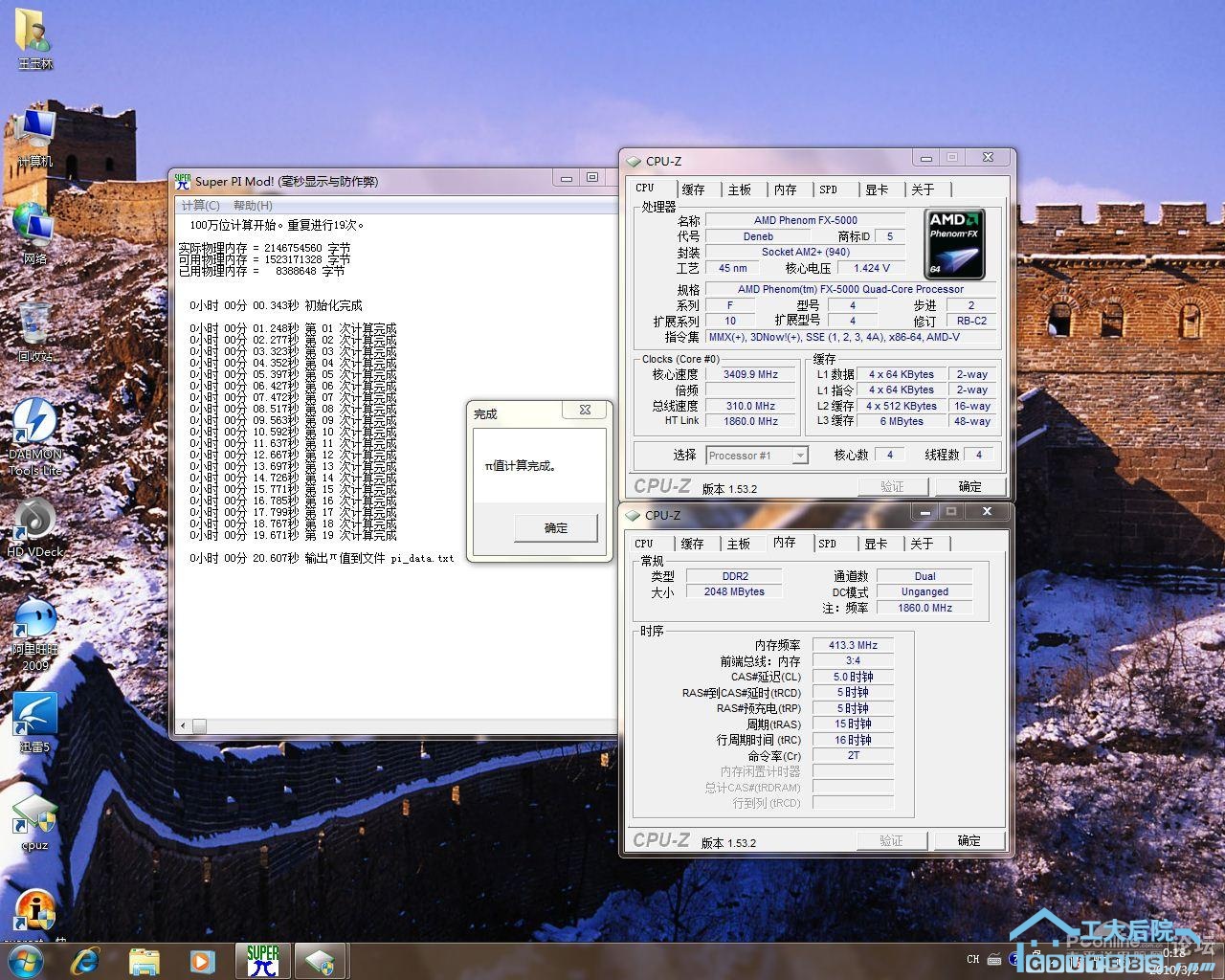Click the Super PI title bar icon
1225x980 pixels.
[x=183, y=180]
